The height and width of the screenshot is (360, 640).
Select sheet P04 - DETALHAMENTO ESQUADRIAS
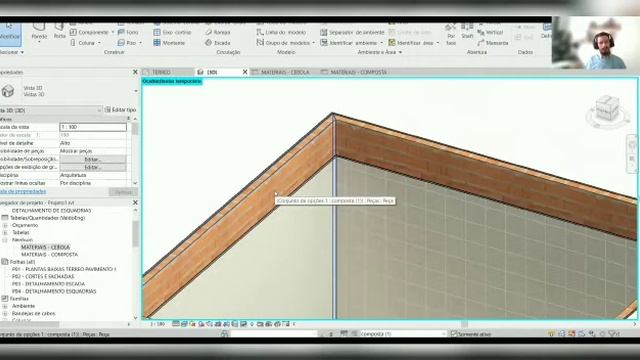tap(54, 291)
